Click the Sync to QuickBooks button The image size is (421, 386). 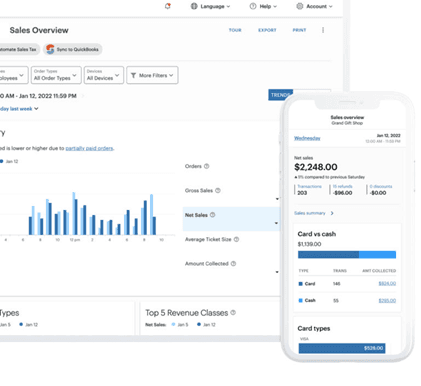[x=73, y=49]
